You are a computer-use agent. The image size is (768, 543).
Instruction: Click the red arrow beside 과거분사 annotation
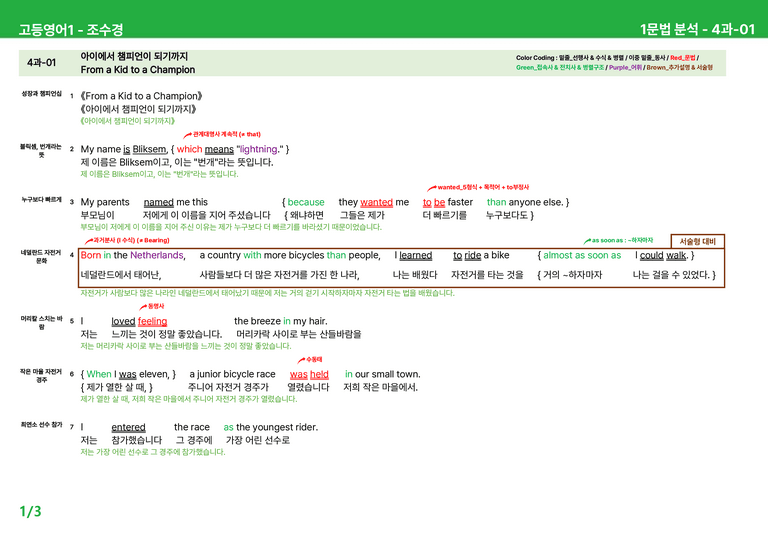click(x=89, y=240)
